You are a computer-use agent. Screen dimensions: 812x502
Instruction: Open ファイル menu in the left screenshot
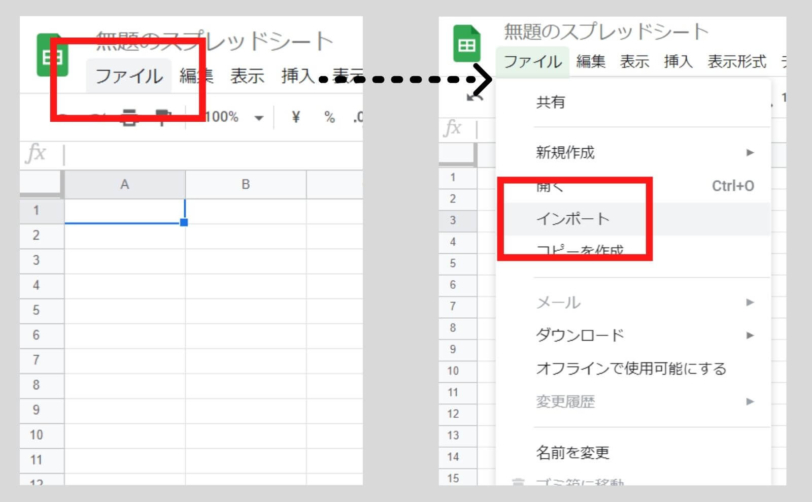tap(129, 76)
